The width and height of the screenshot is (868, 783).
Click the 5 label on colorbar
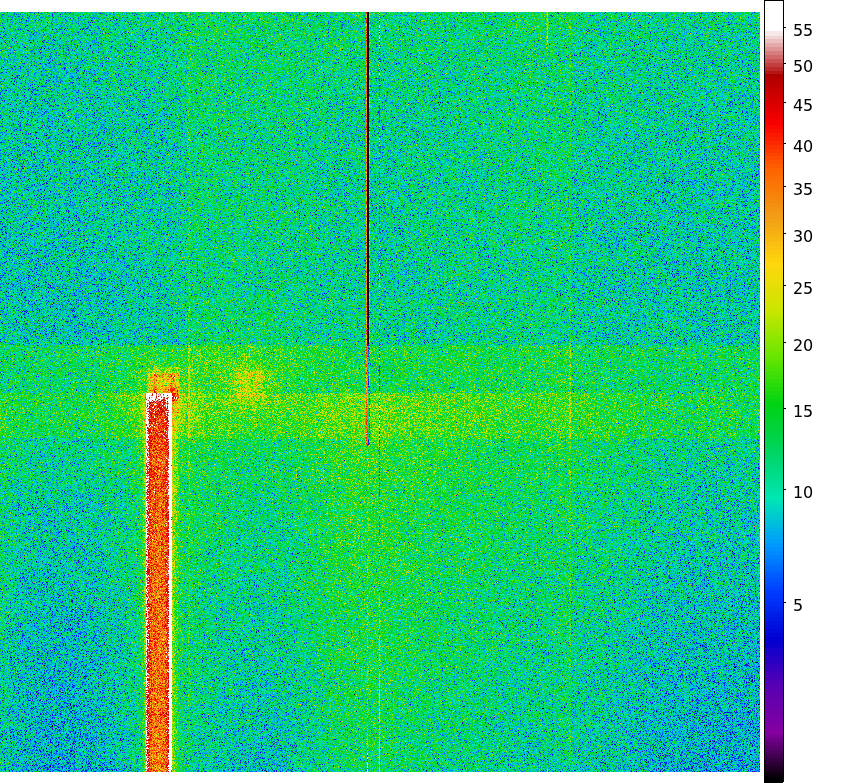coord(797,606)
